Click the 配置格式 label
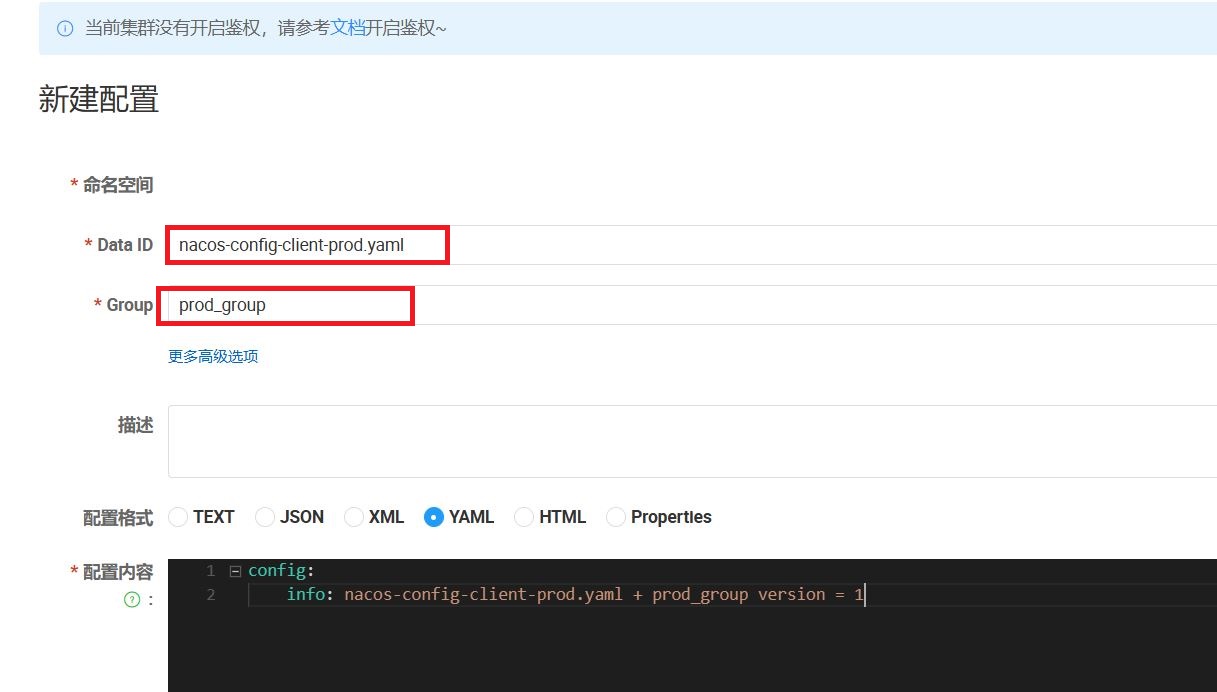 click(x=118, y=518)
